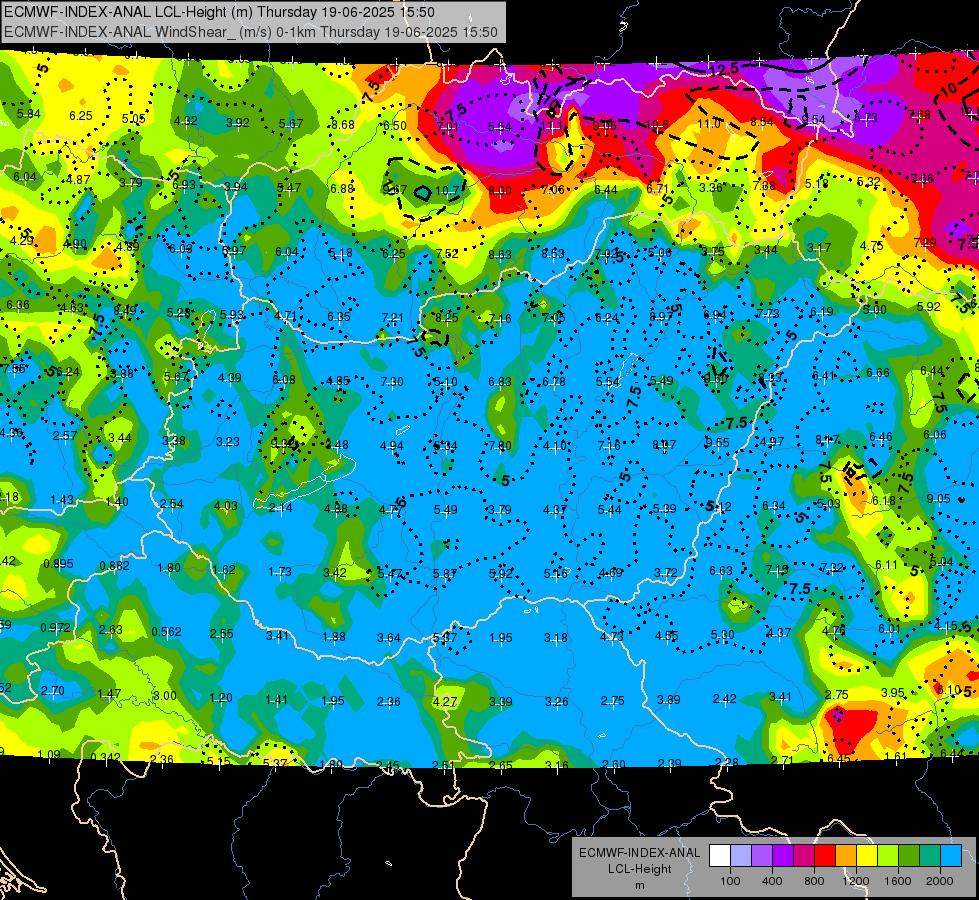Click the wind shear value 7.80
The width and height of the screenshot is (979, 900).
(499, 445)
